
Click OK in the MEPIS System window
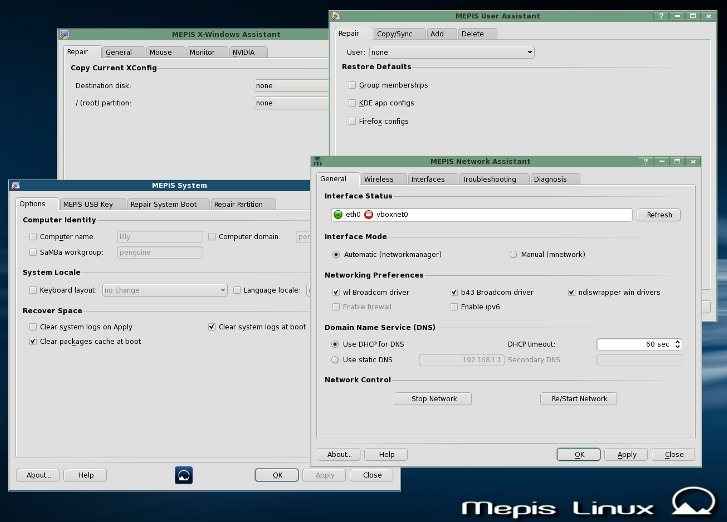(277, 475)
